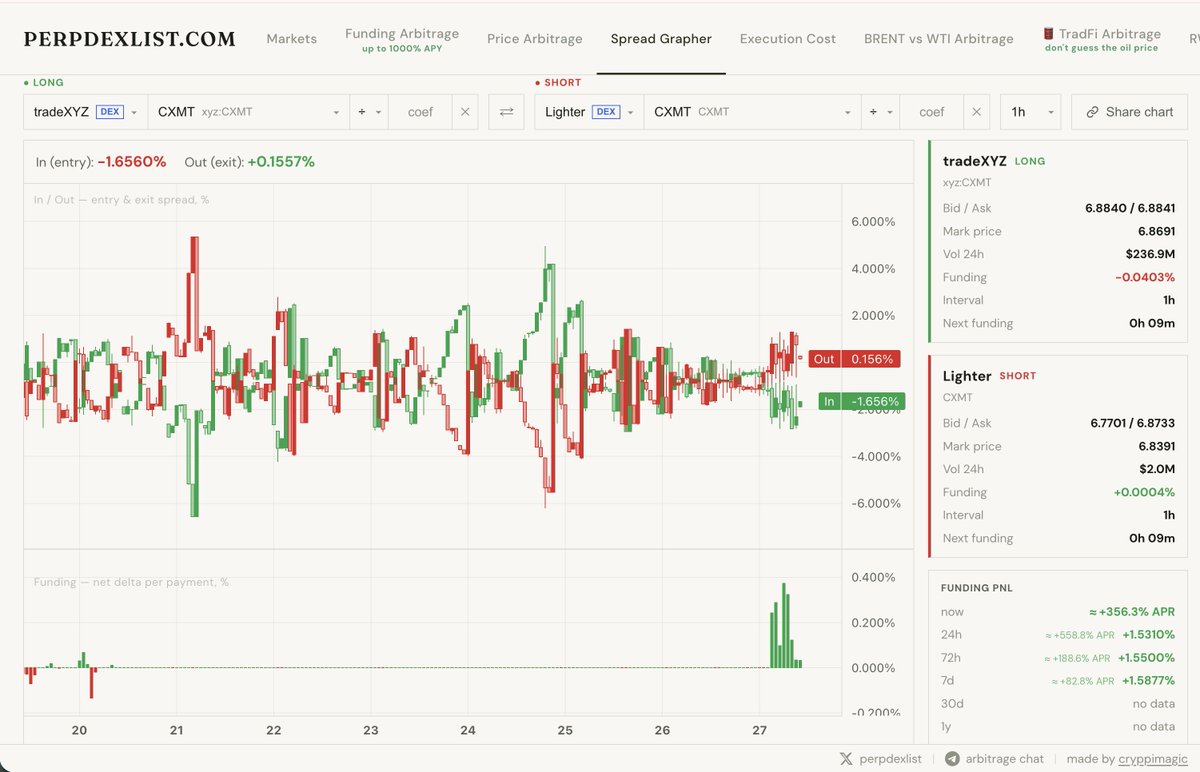Click the red Out 0.156% price label
Viewport: 1200px width, 772px height.
(856, 359)
